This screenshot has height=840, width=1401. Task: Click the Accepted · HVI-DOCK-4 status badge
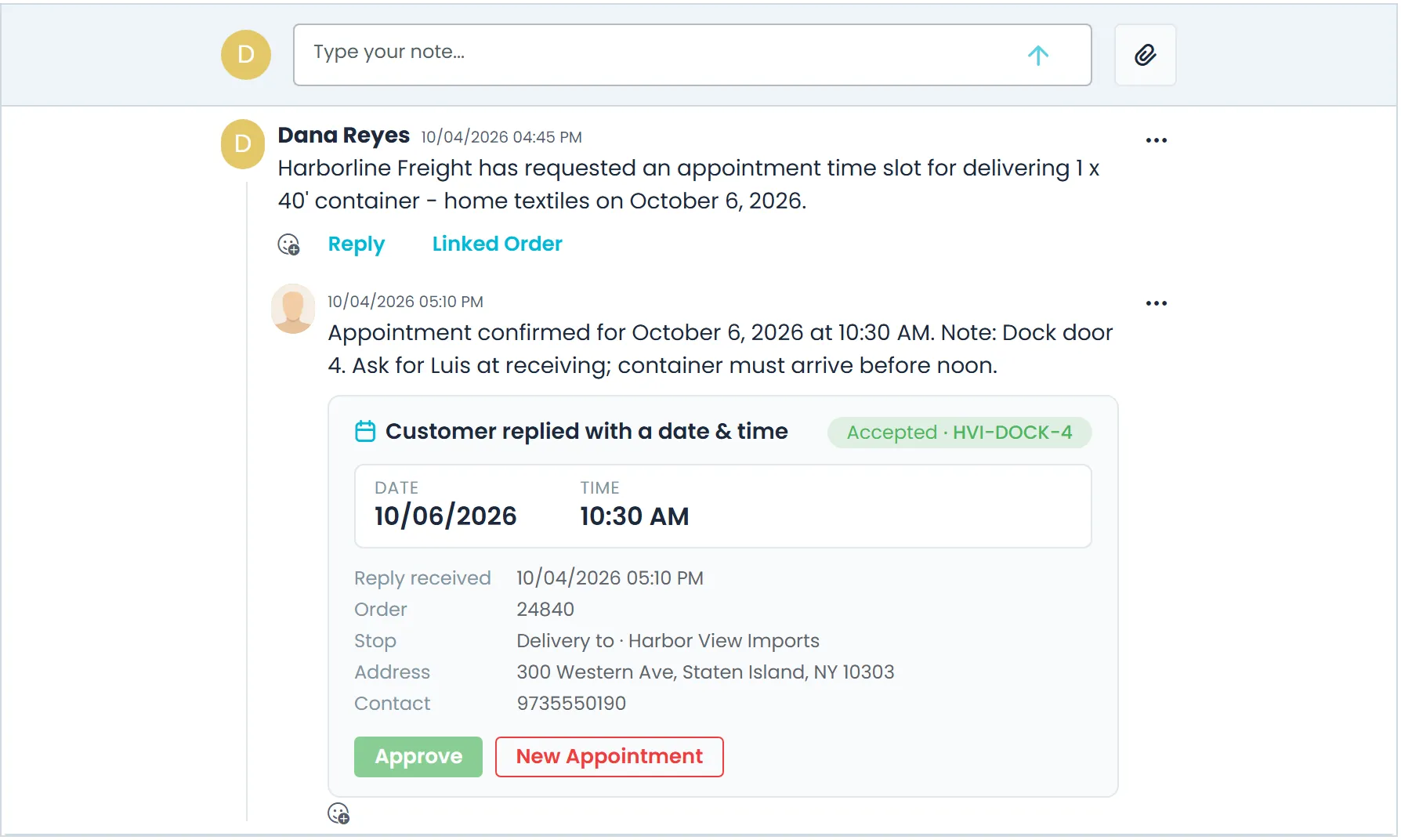(959, 433)
